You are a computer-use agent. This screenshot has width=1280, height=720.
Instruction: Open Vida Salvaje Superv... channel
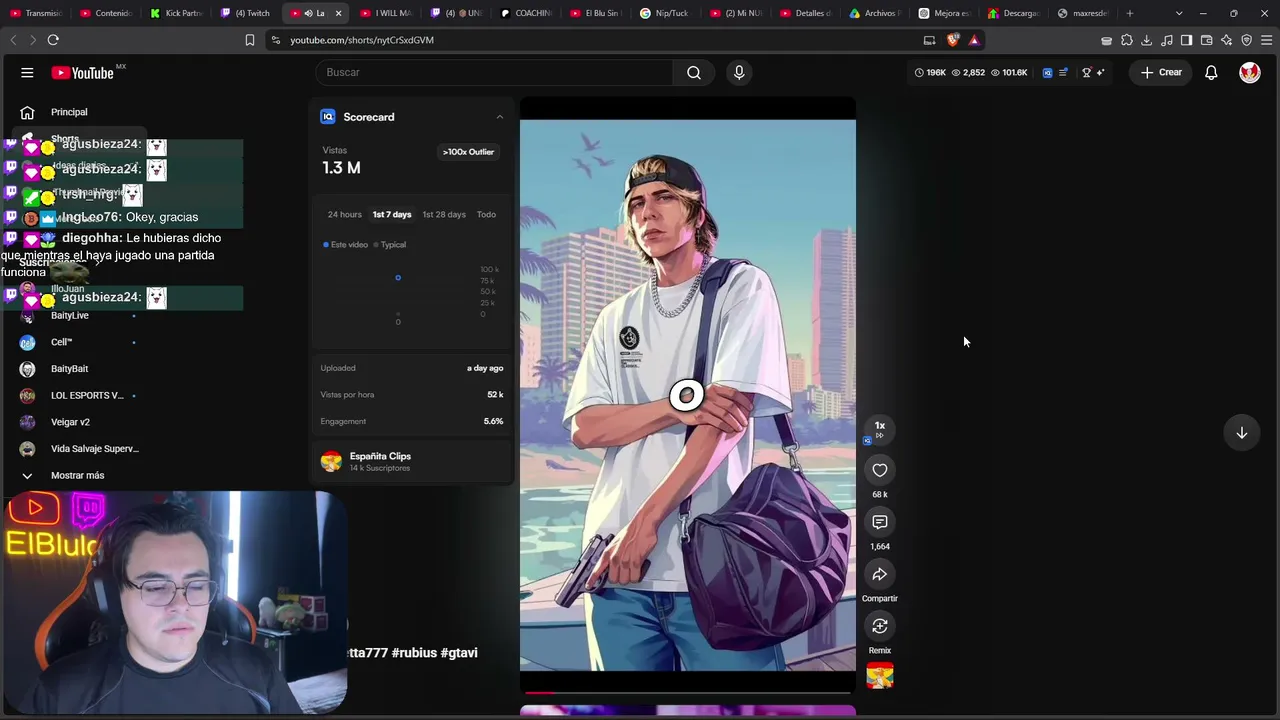coord(95,449)
